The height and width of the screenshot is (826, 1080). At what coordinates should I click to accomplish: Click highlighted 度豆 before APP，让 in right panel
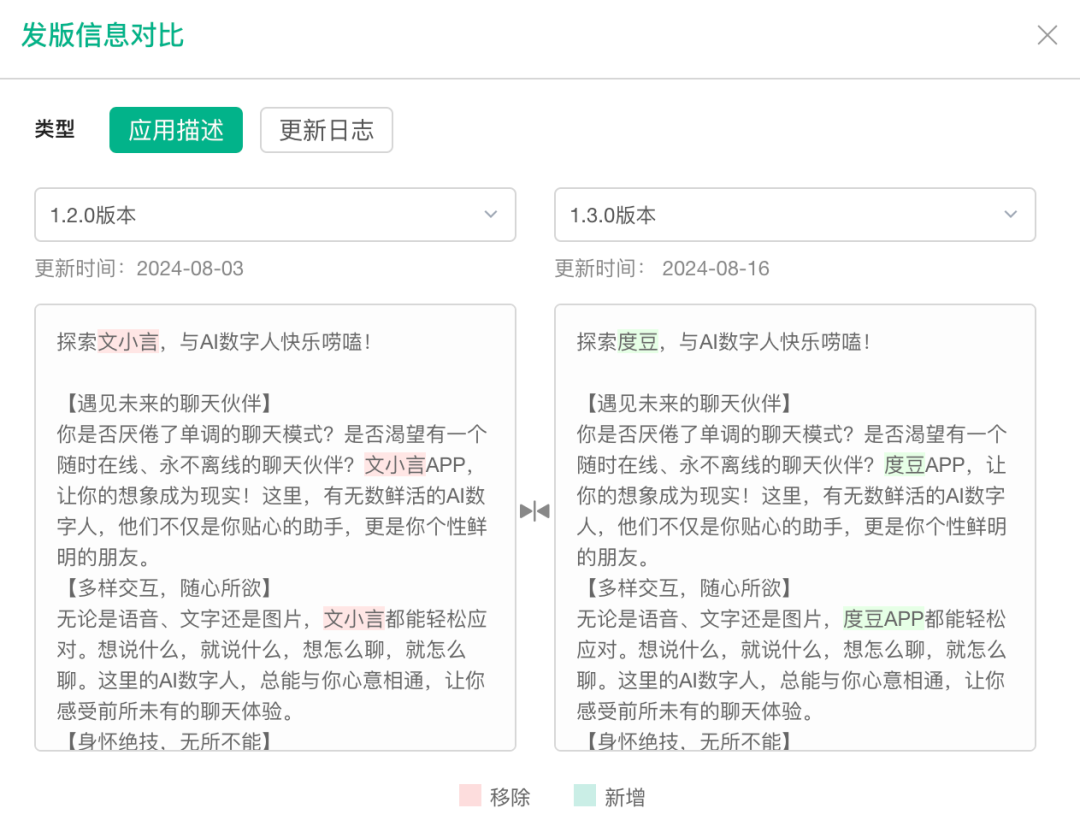tap(904, 464)
